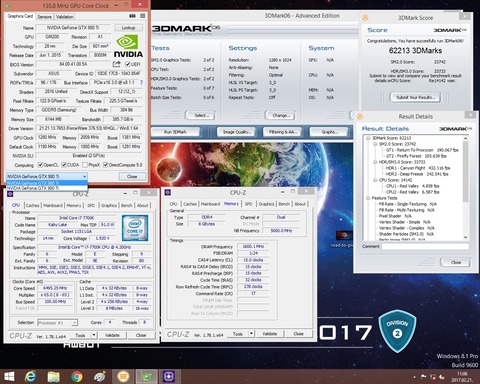Click Result Details scrollbar up arrow
Image resolution: width=480 pixels, height=384 pixels.
465,138
